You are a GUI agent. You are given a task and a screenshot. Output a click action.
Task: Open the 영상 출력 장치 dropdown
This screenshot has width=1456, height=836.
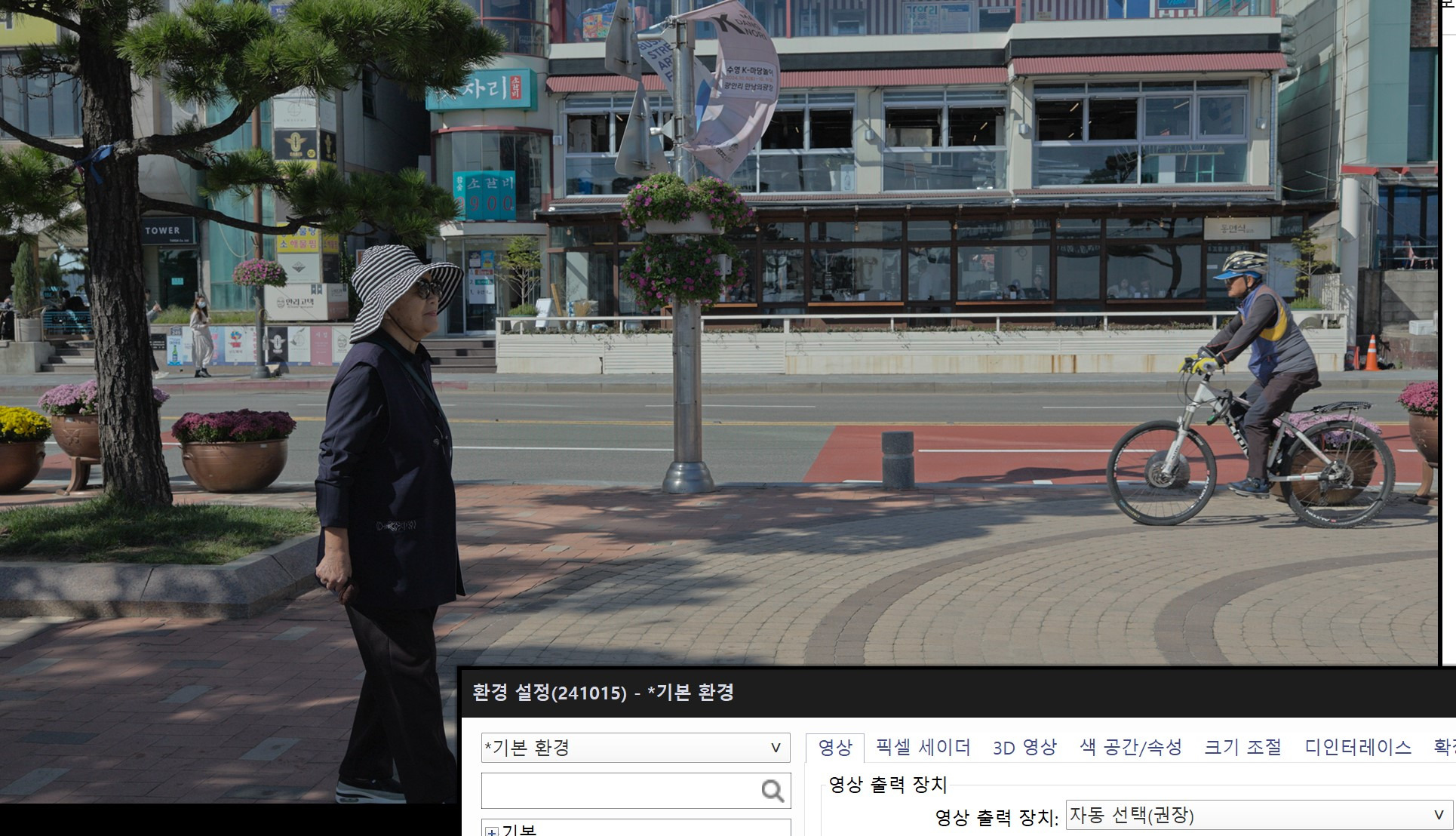coord(1258,816)
